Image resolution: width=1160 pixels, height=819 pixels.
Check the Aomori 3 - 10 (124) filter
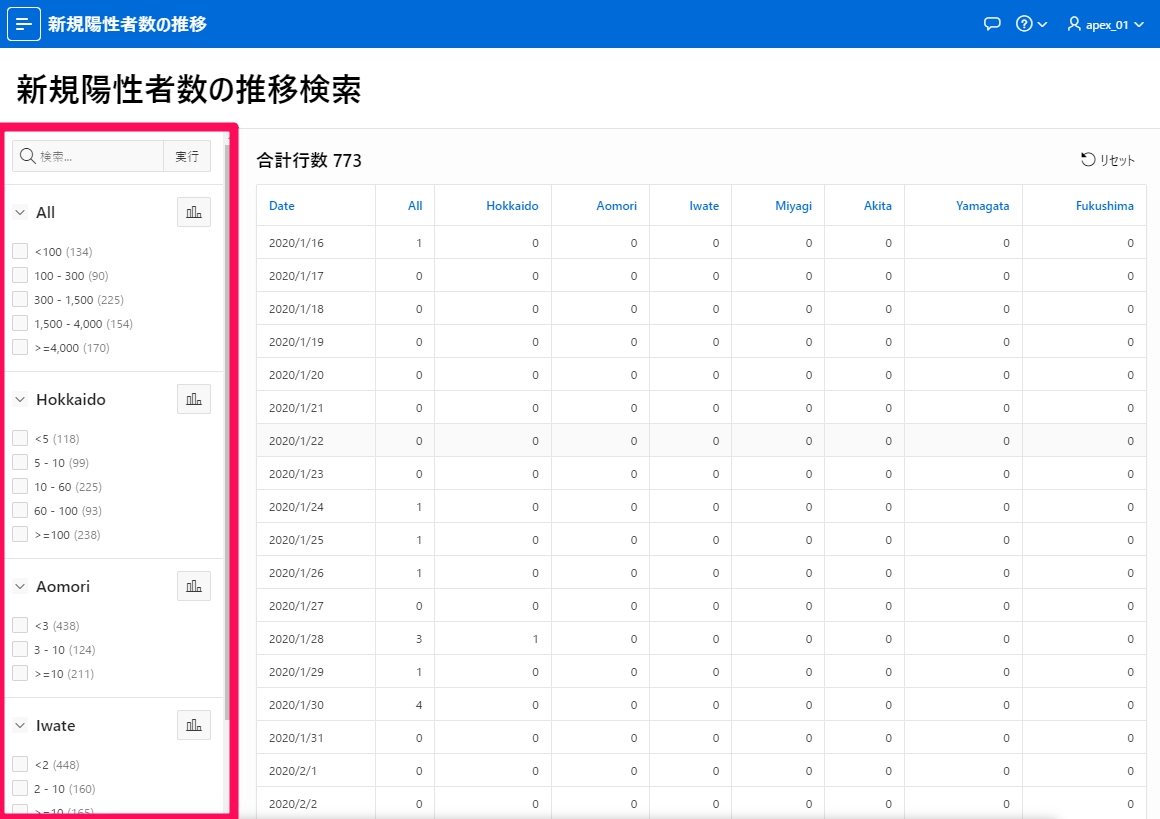[20, 650]
